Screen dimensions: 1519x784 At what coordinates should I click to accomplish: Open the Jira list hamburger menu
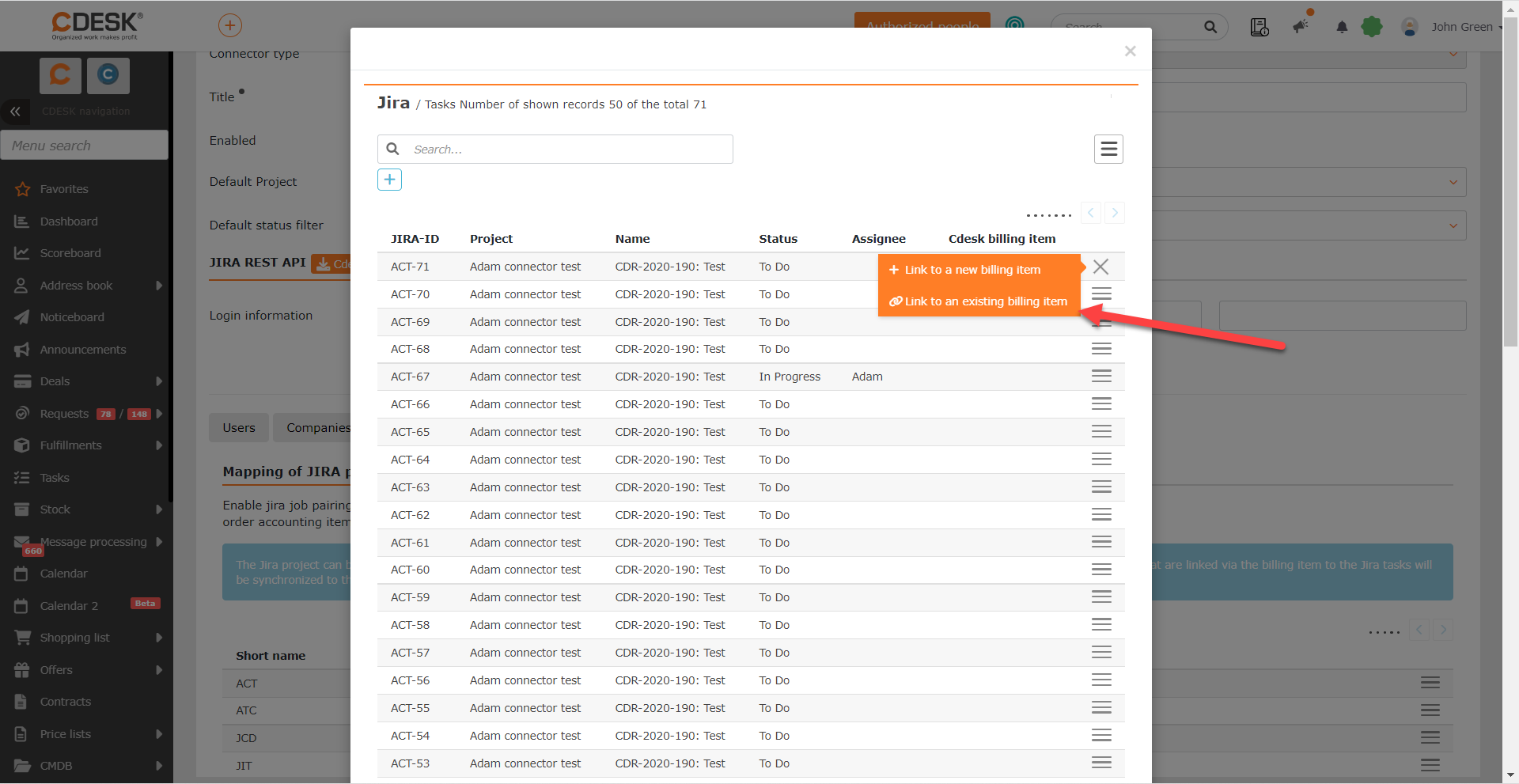point(1108,149)
